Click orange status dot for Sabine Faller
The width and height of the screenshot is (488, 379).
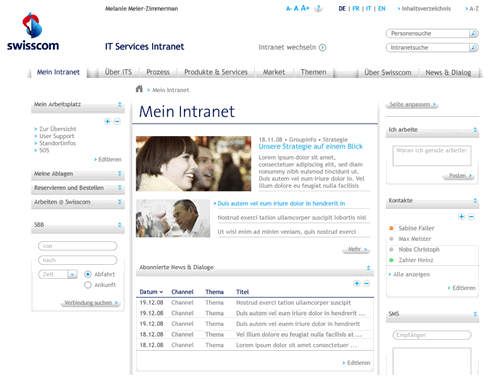click(391, 228)
